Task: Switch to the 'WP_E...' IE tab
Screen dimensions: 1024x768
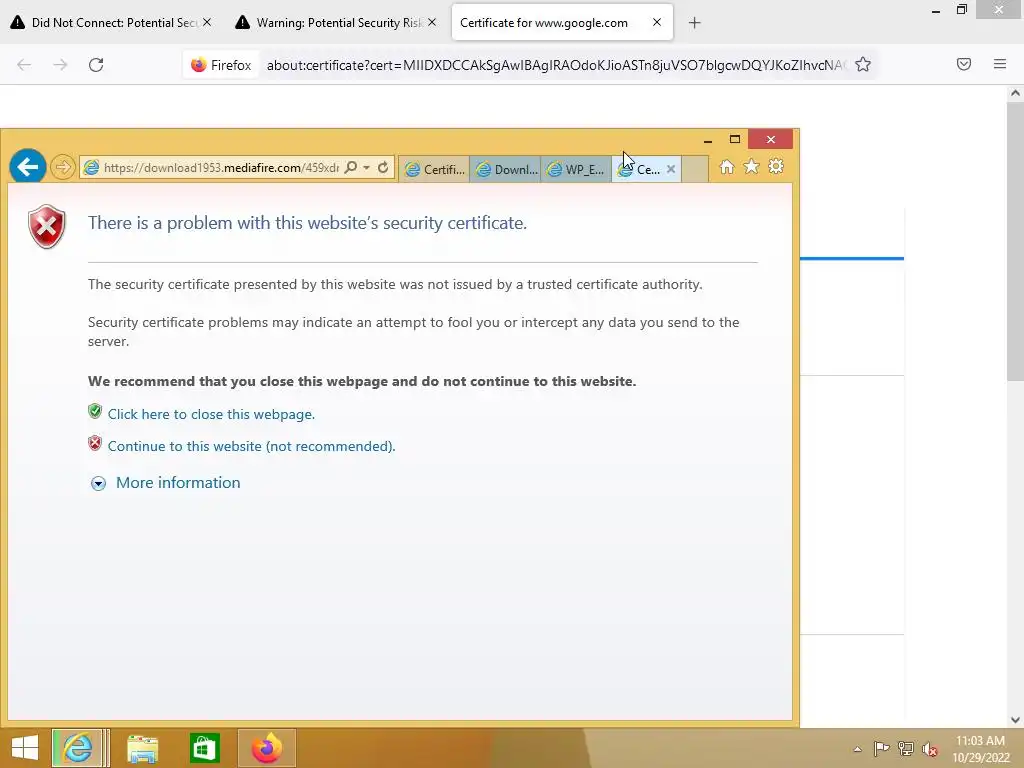Action: [x=577, y=169]
